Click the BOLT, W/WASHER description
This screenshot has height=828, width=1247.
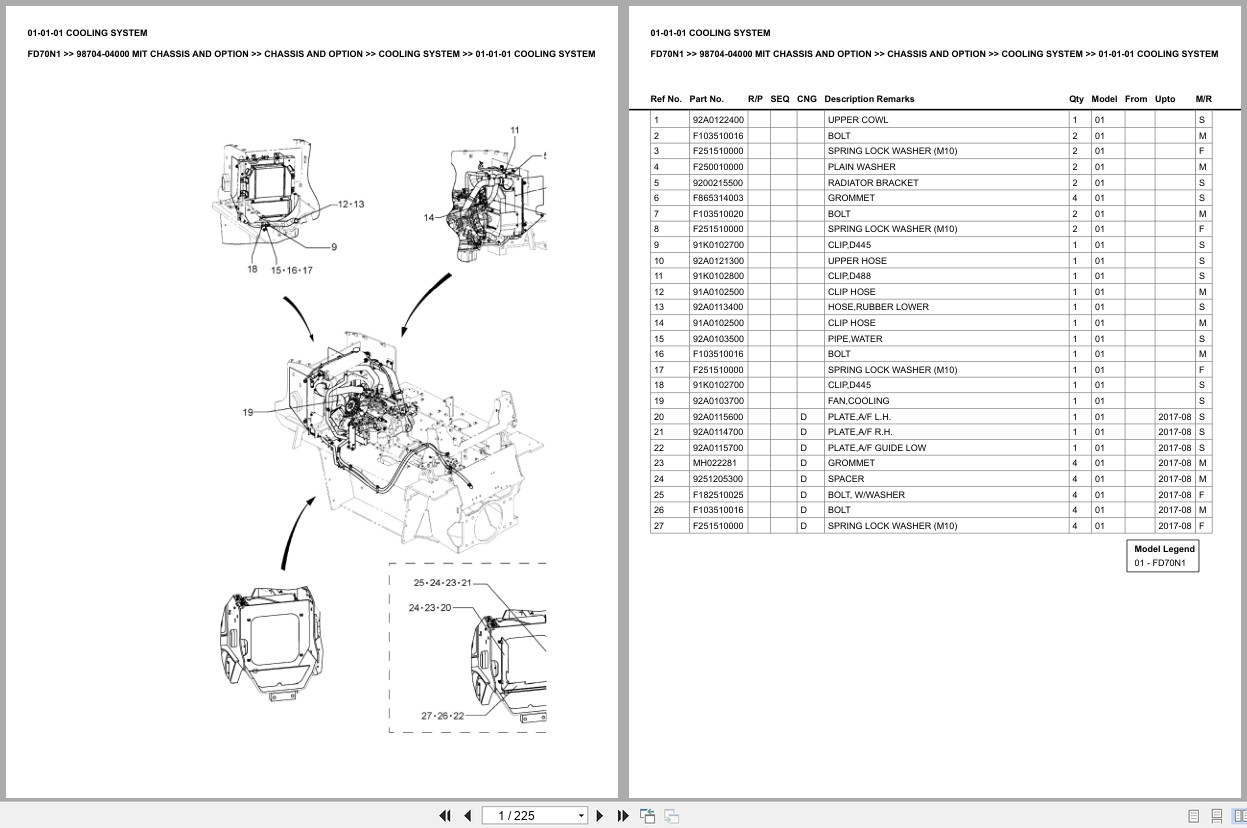pyautogui.click(x=866, y=495)
